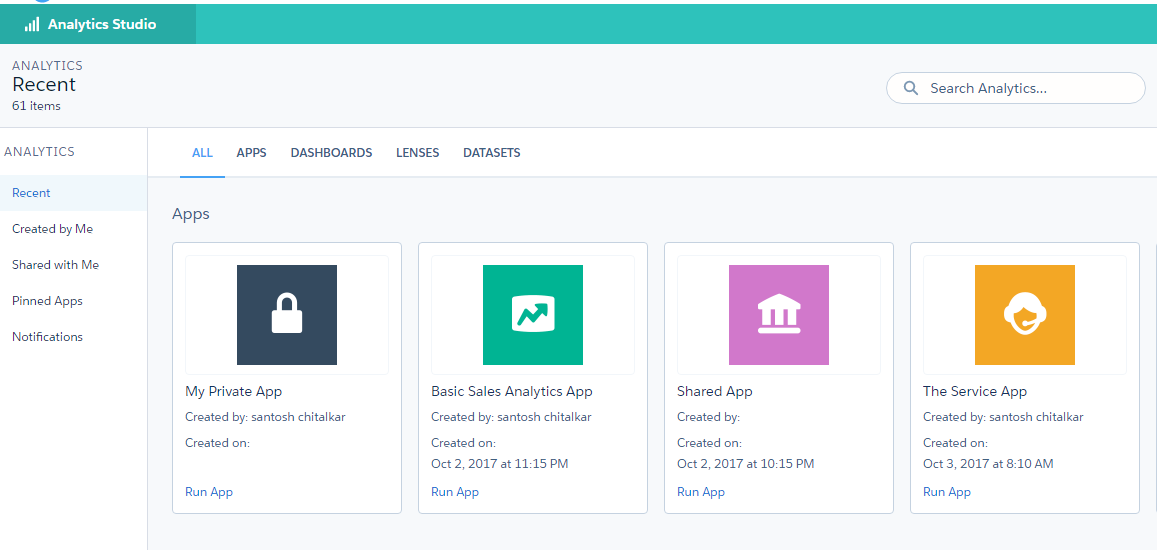The width and height of the screenshot is (1157, 550).
Task: Open Basic Sales Analytics chart icon
Action: tap(533, 315)
